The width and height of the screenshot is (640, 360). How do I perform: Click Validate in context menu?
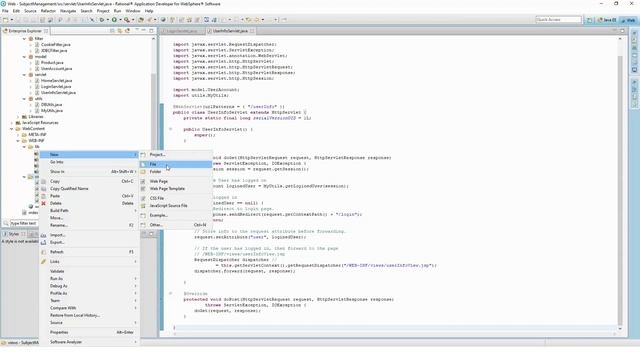(x=89, y=271)
